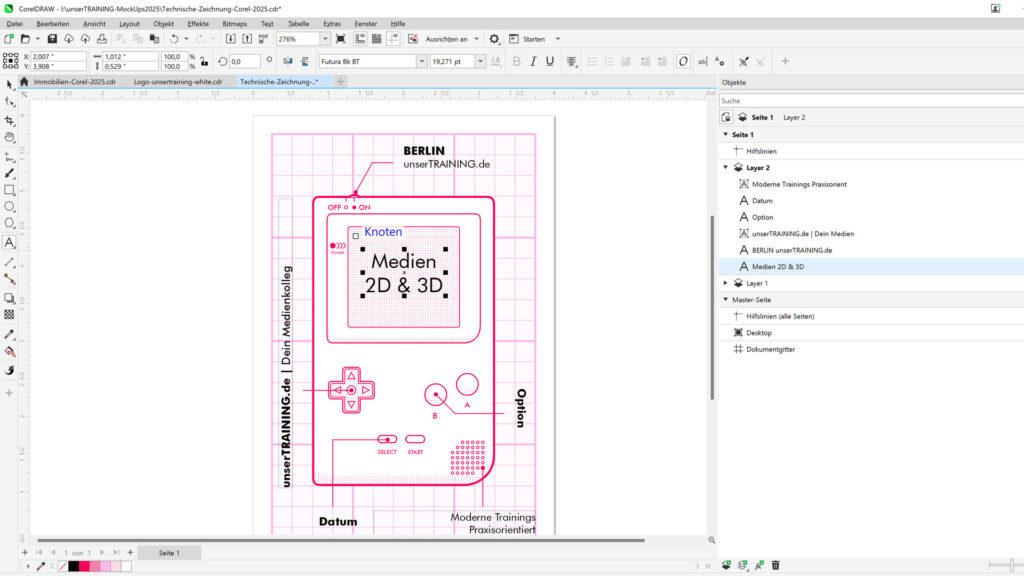The width and height of the screenshot is (1024, 576).
Task: Open the Starten dropdown arrow
Action: (558, 39)
